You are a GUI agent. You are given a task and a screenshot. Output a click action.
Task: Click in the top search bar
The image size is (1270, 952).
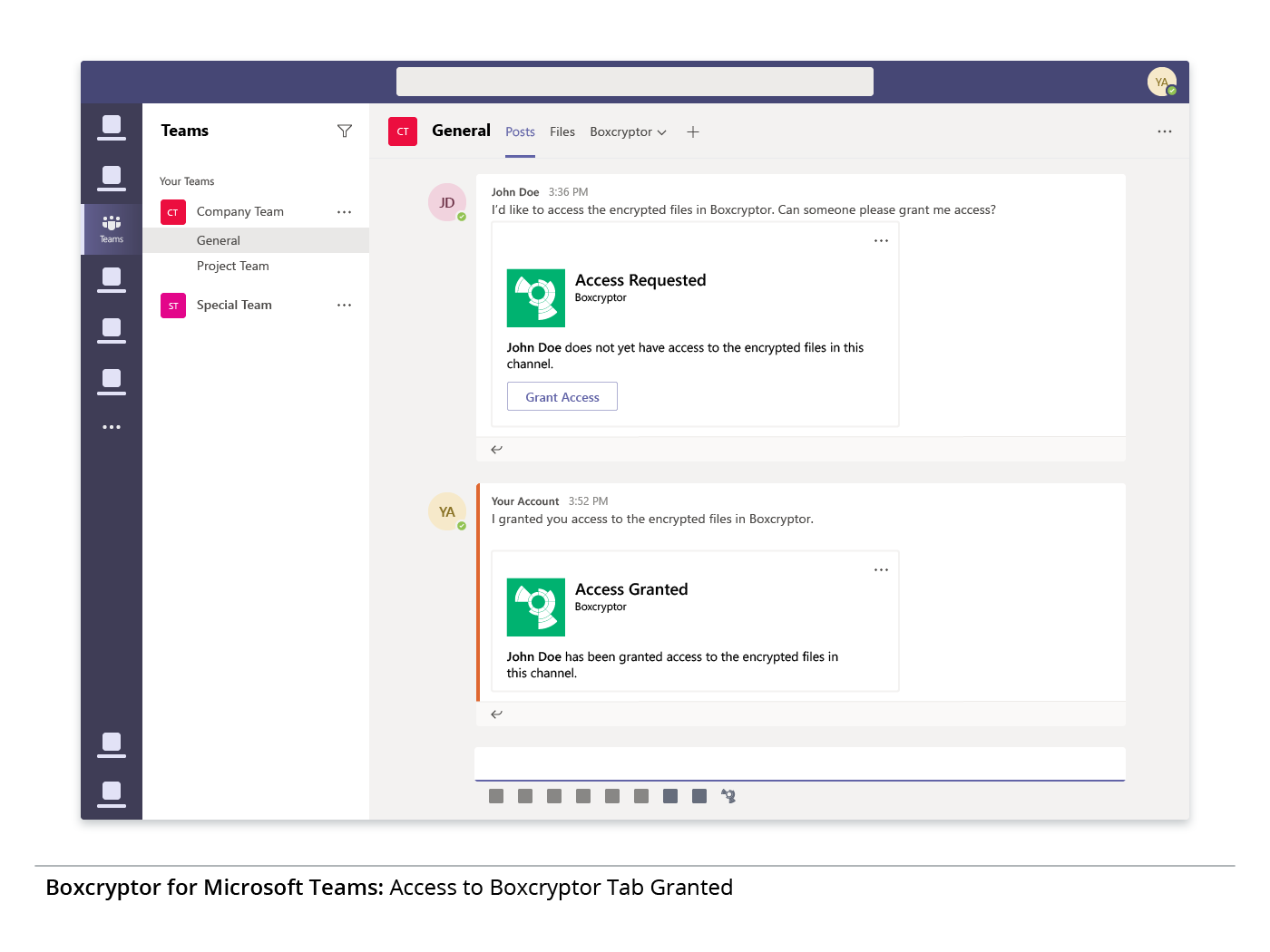coord(635,82)
